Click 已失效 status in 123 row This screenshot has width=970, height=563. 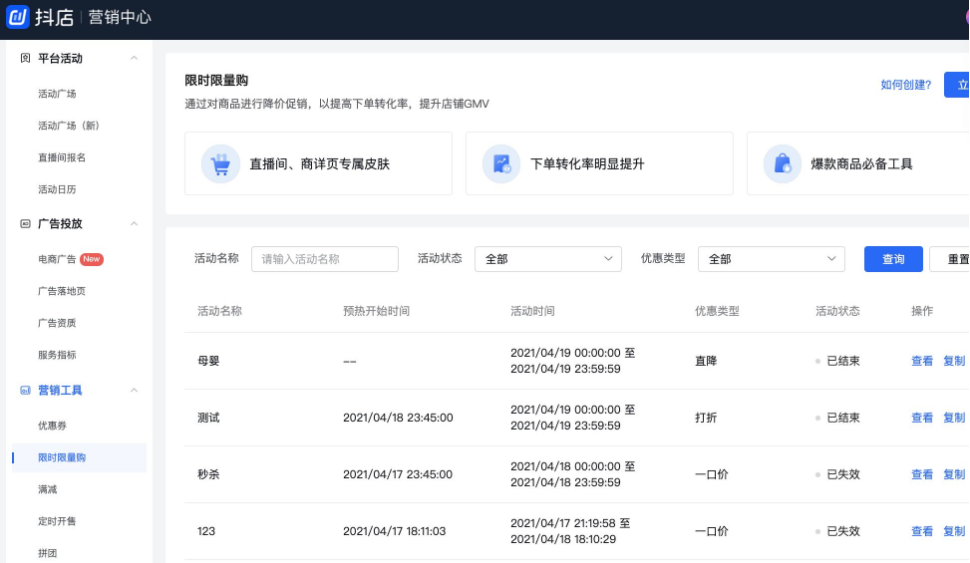pyautogui.click(x=843, y=531)
